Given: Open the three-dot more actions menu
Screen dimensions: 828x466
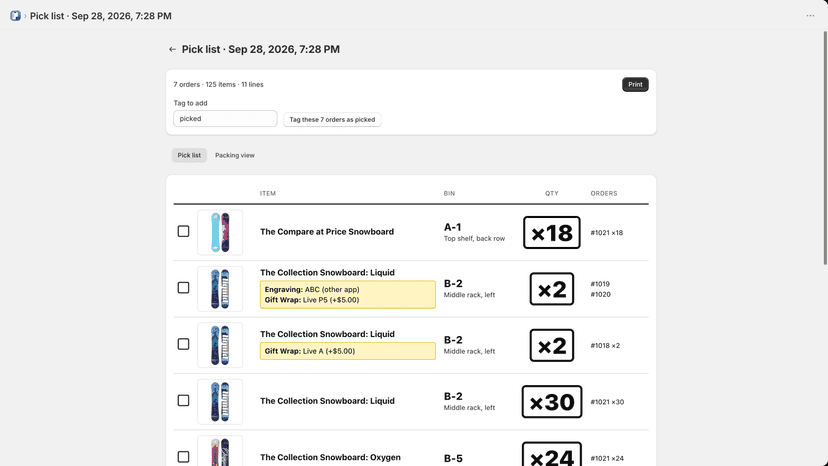Looking at the screenshot, I should (810, 16).
